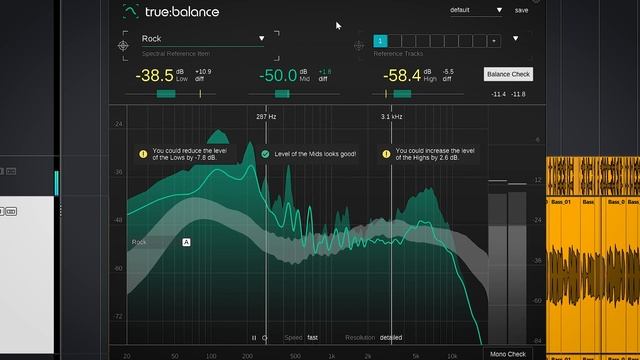Viewport: 640px width, 360px height.
Task: Click the spectral reference target icon
Action: 123,46
